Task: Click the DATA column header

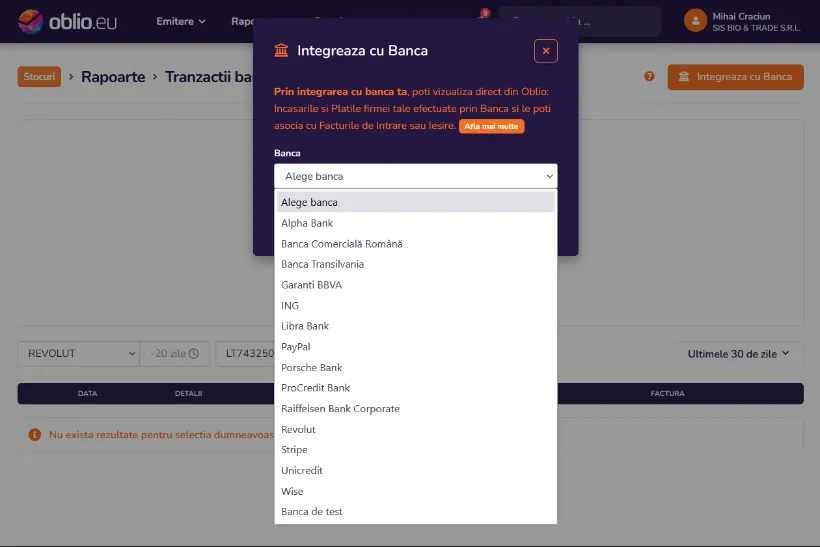Action: coord(87,393)
